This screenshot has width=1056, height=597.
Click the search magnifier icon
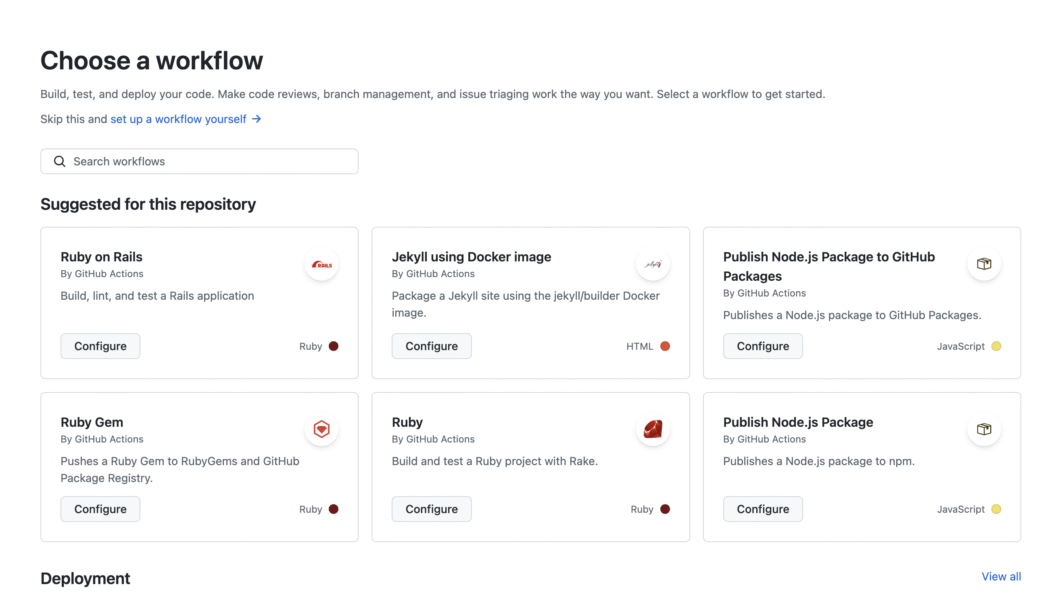tap(59, 162)
